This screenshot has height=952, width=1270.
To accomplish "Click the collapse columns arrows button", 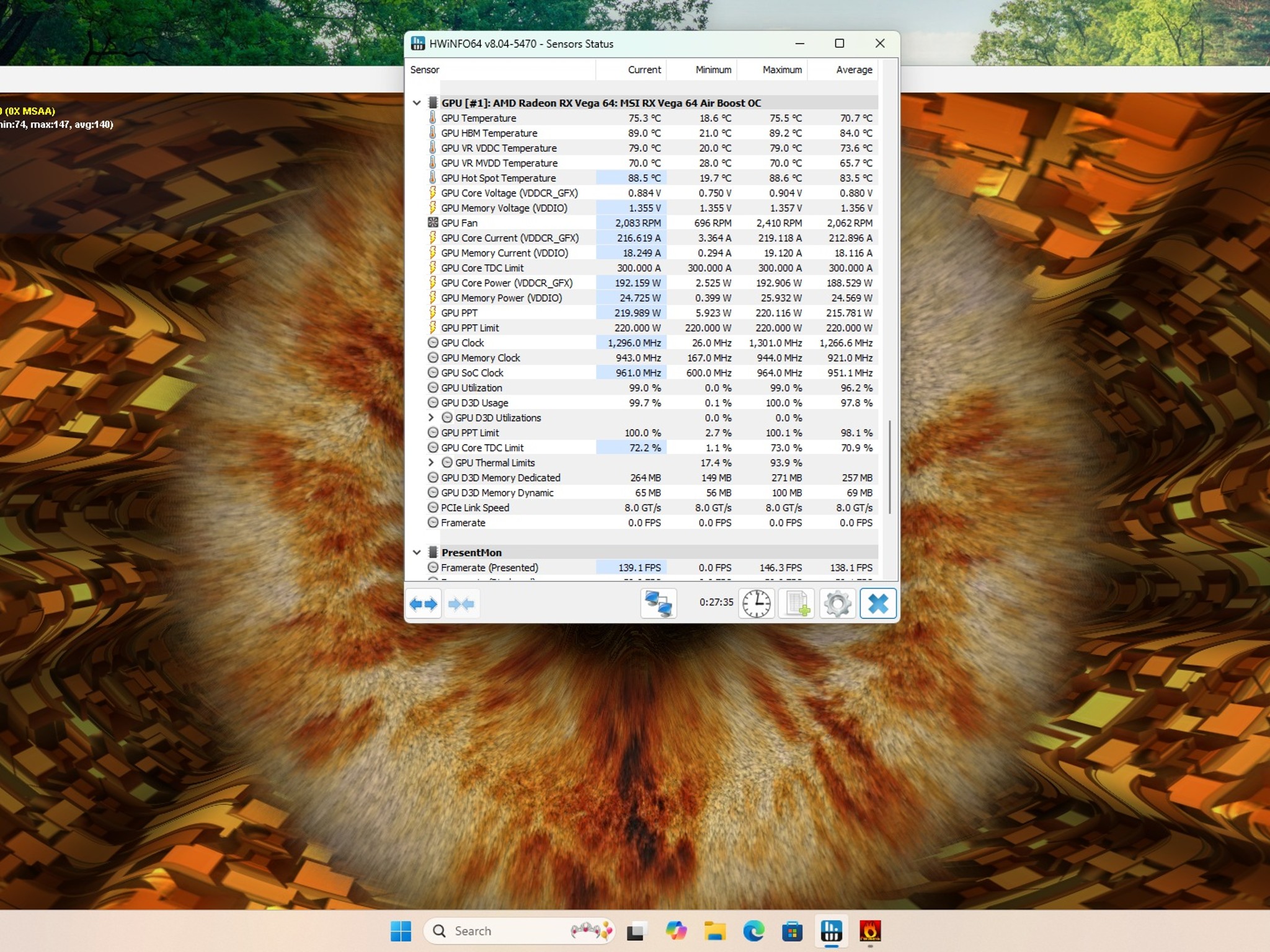I will pos(461,603).
